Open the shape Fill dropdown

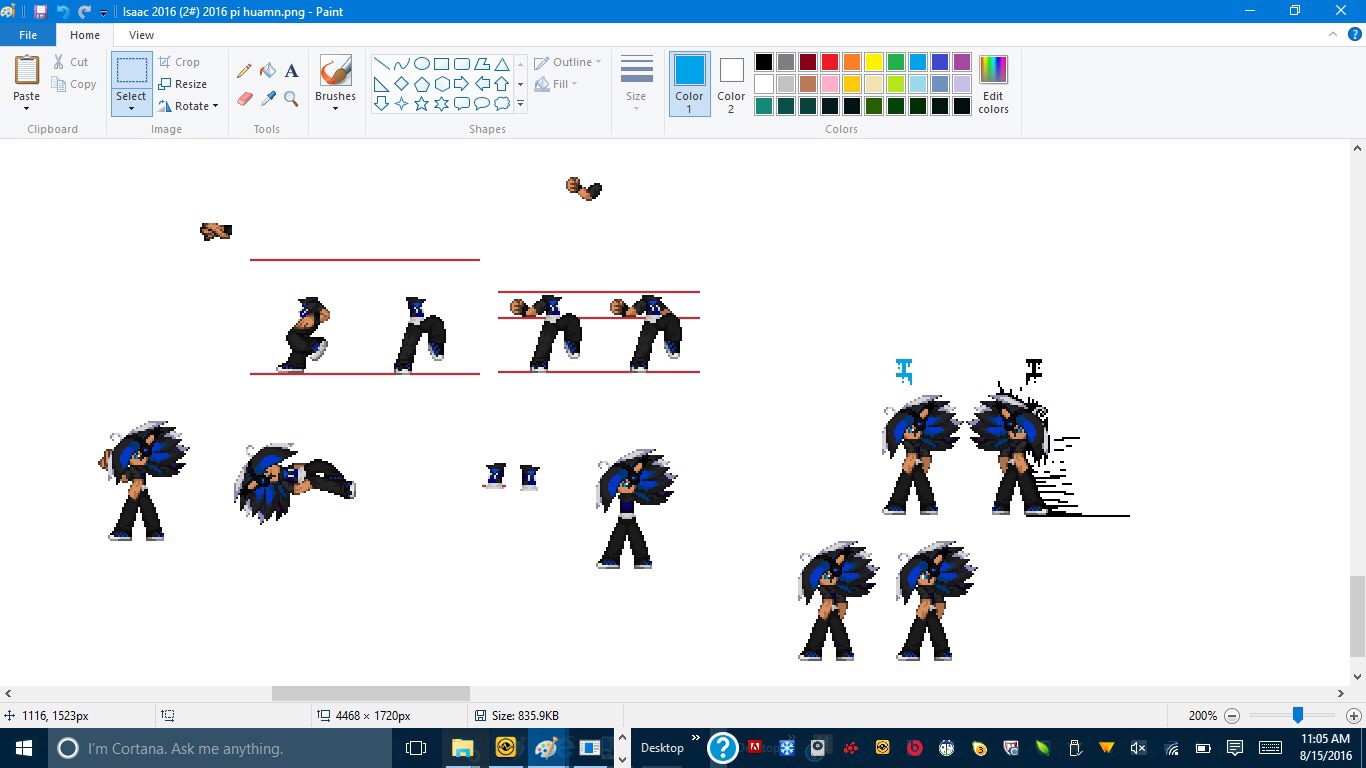[557, 84]
